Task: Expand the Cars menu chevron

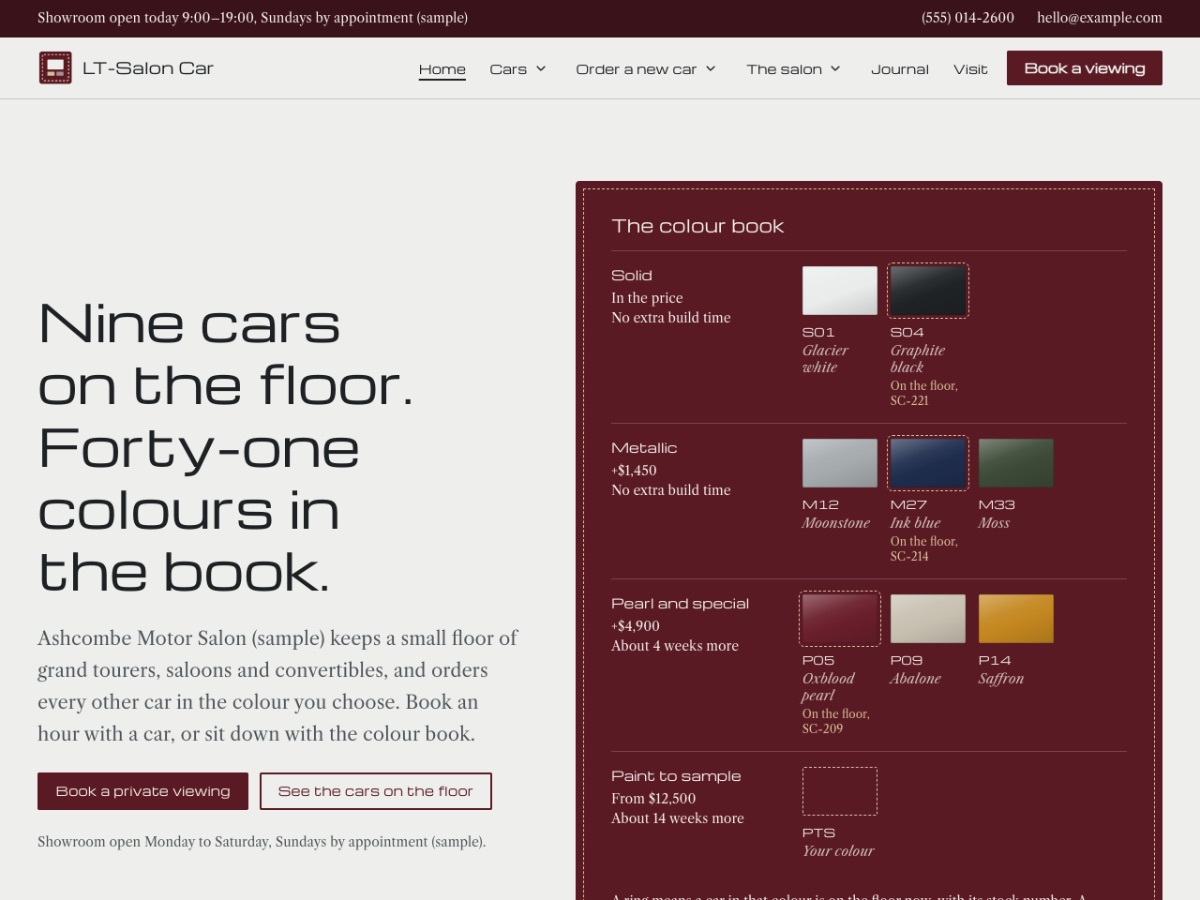Action: tap(541, 69)
